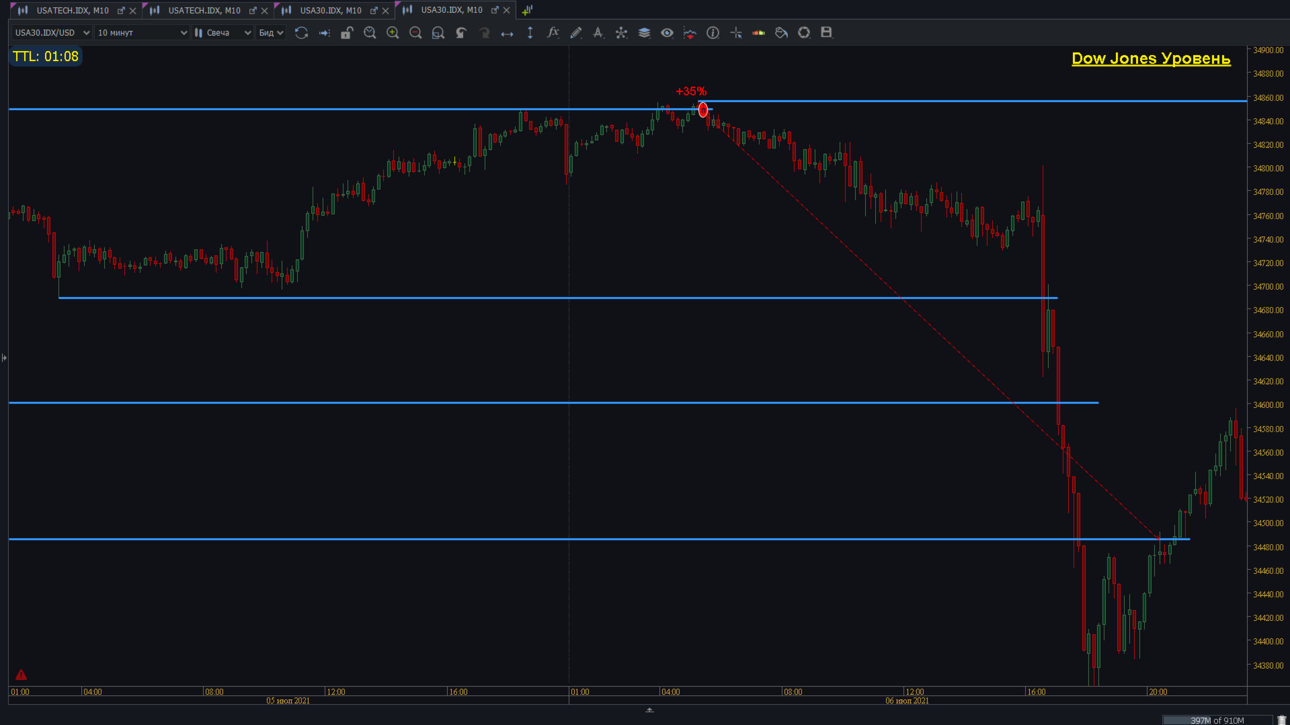
Task: Click the 06 июл 2021 date label
Action: point(906,701)
